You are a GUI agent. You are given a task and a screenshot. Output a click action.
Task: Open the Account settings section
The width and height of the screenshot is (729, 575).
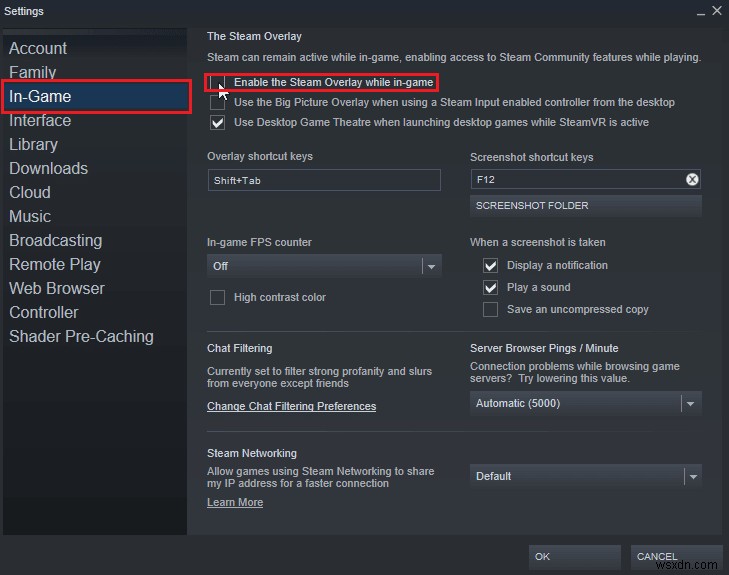pyautogui.click(x=38, y=48)
